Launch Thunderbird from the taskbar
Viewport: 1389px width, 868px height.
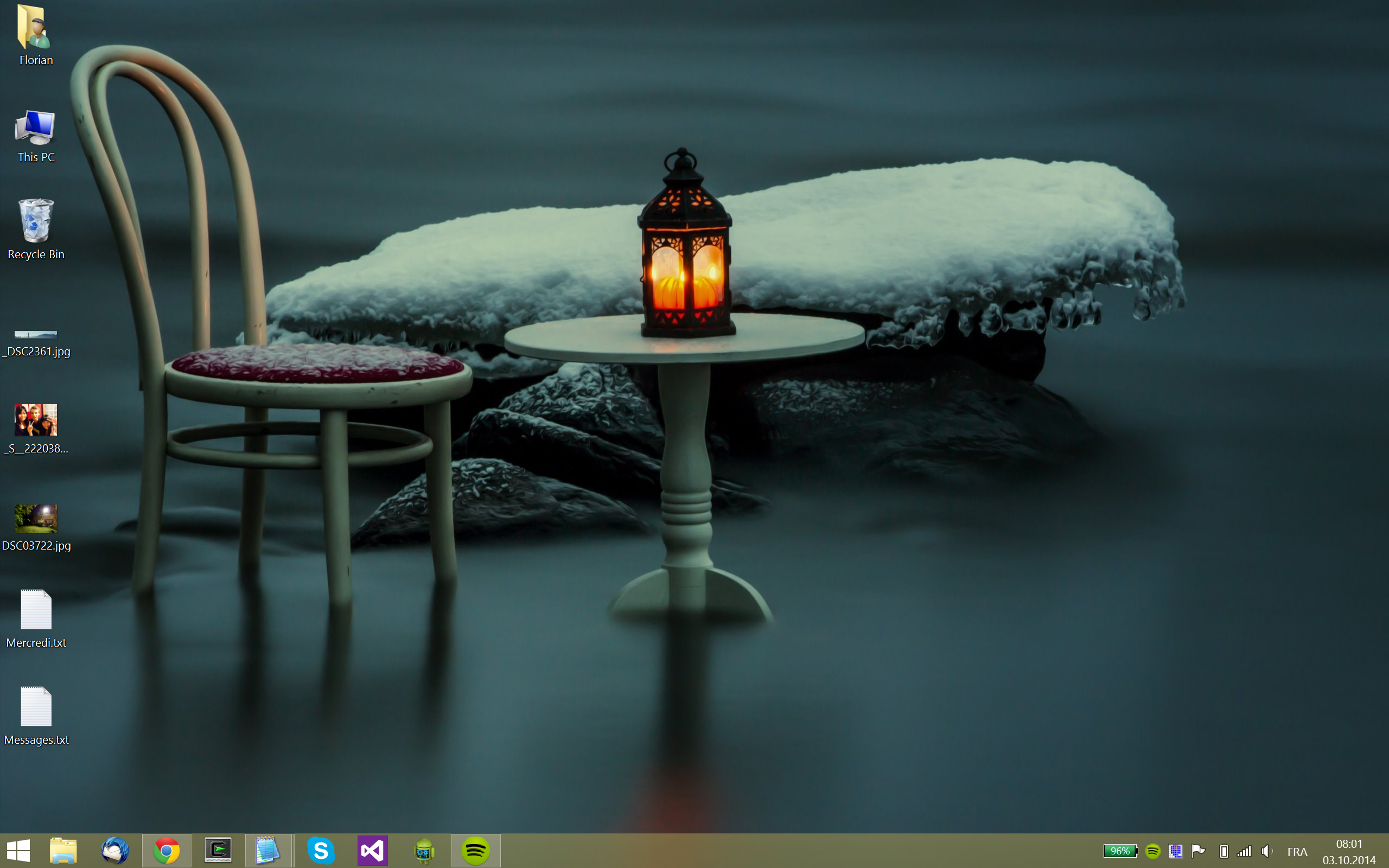[x=115, y=850]
